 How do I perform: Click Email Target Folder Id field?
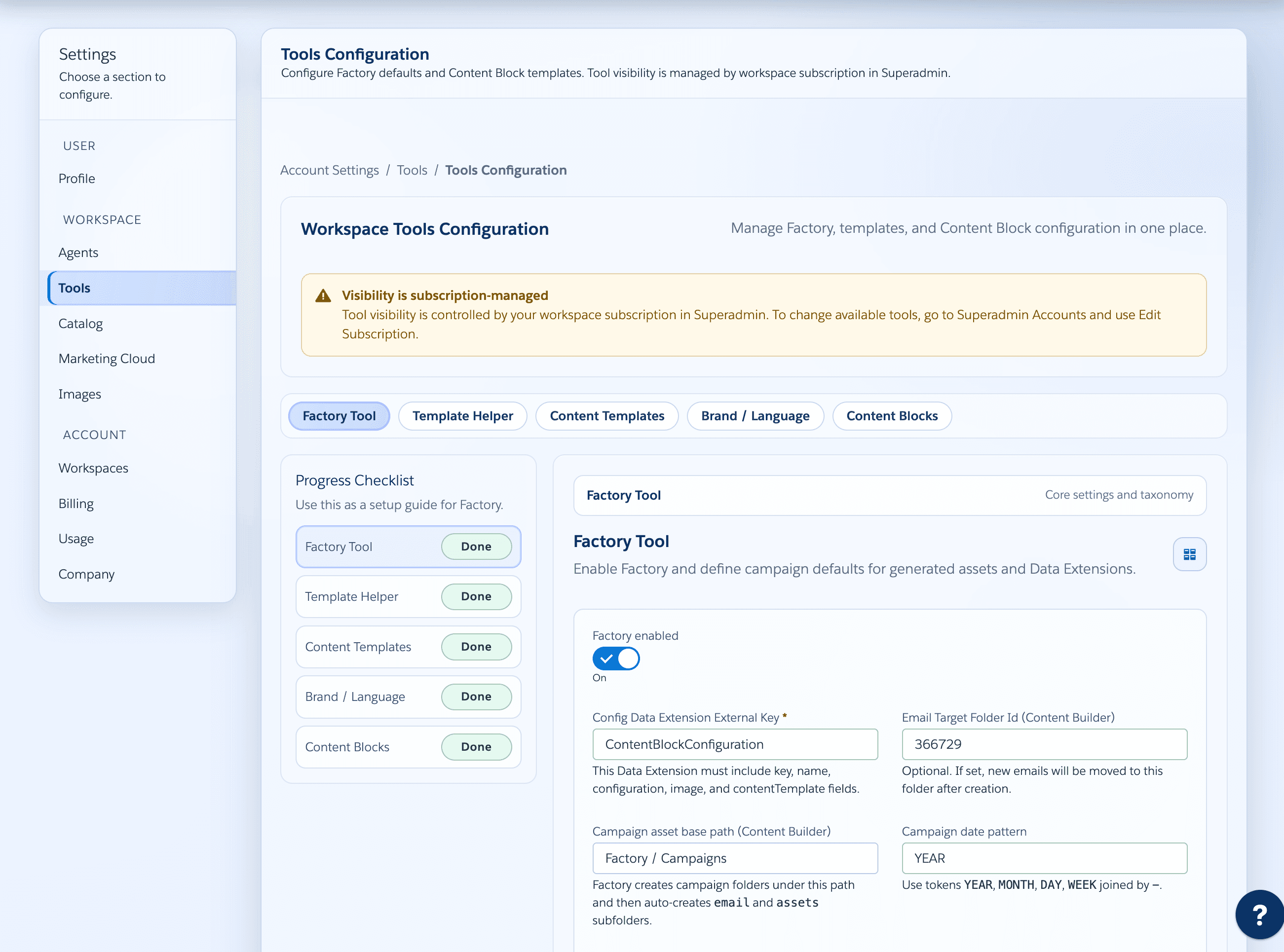(x=1044, y=744)
